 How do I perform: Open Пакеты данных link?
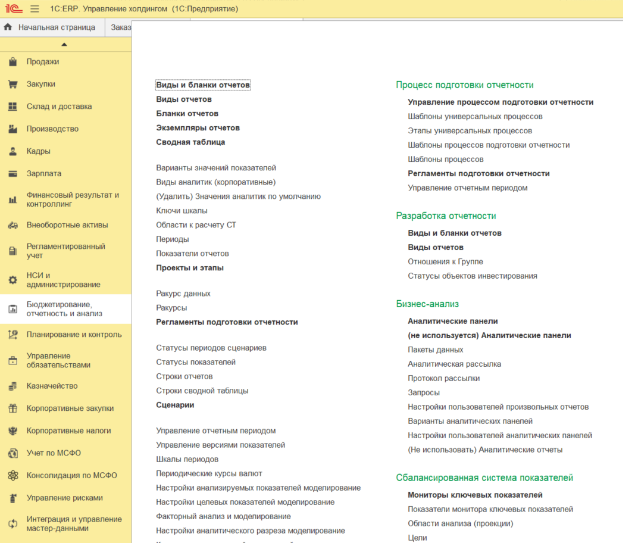435,350
